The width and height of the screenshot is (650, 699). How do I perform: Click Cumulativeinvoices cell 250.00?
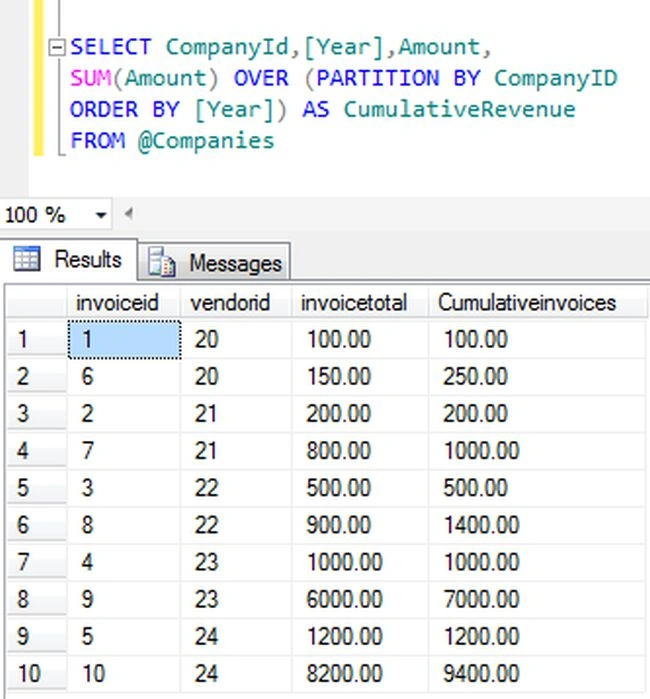pyautogui.click(x=537, y=377)
